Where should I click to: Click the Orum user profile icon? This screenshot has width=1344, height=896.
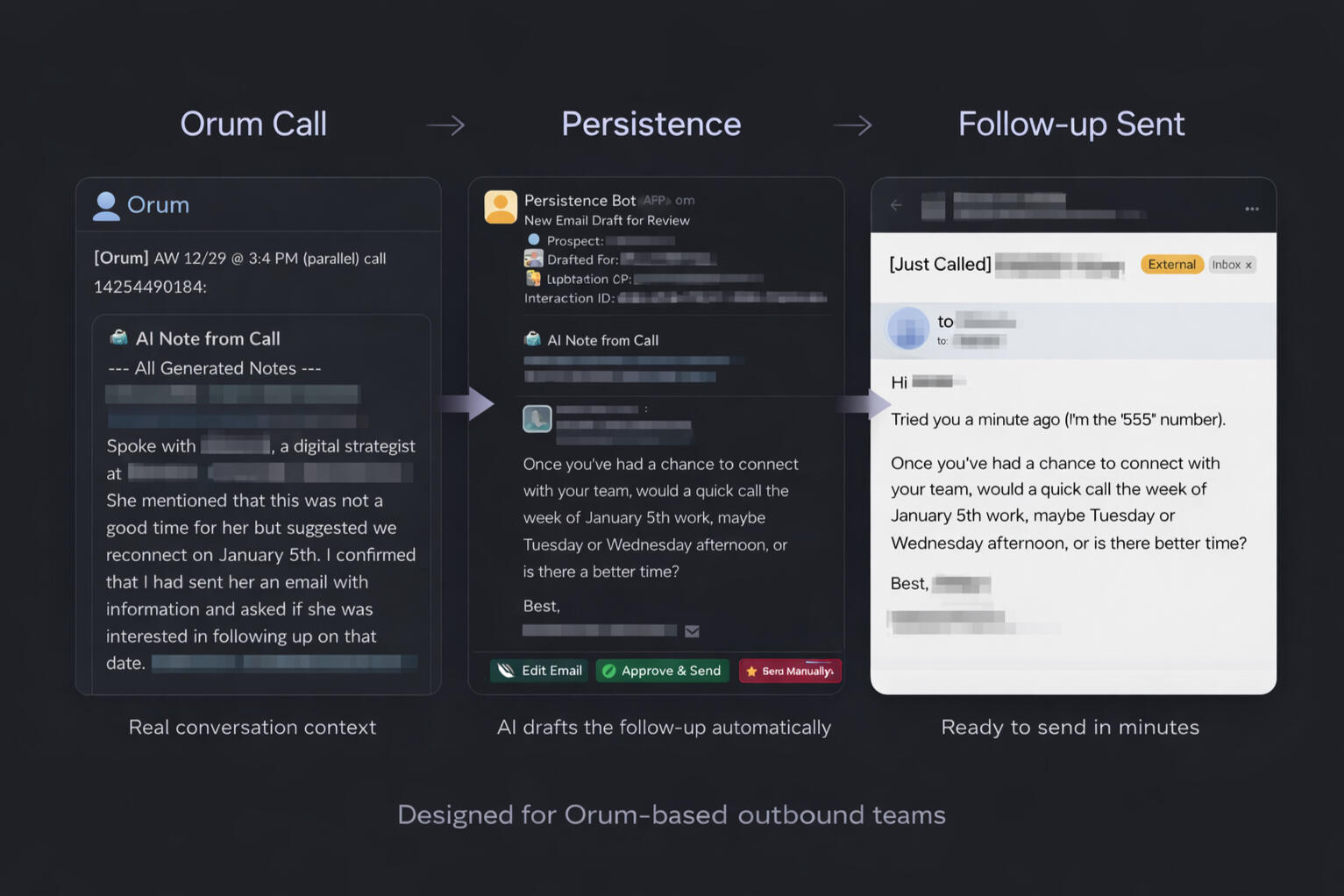coord(106,205)
